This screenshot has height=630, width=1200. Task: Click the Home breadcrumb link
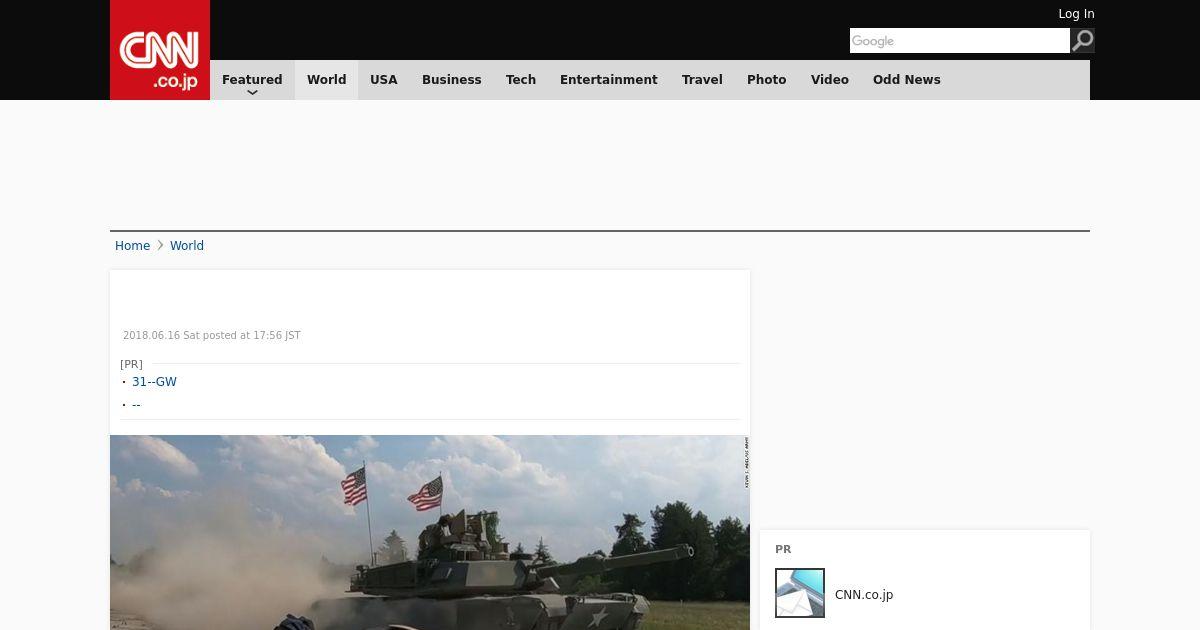coord(132,246)
